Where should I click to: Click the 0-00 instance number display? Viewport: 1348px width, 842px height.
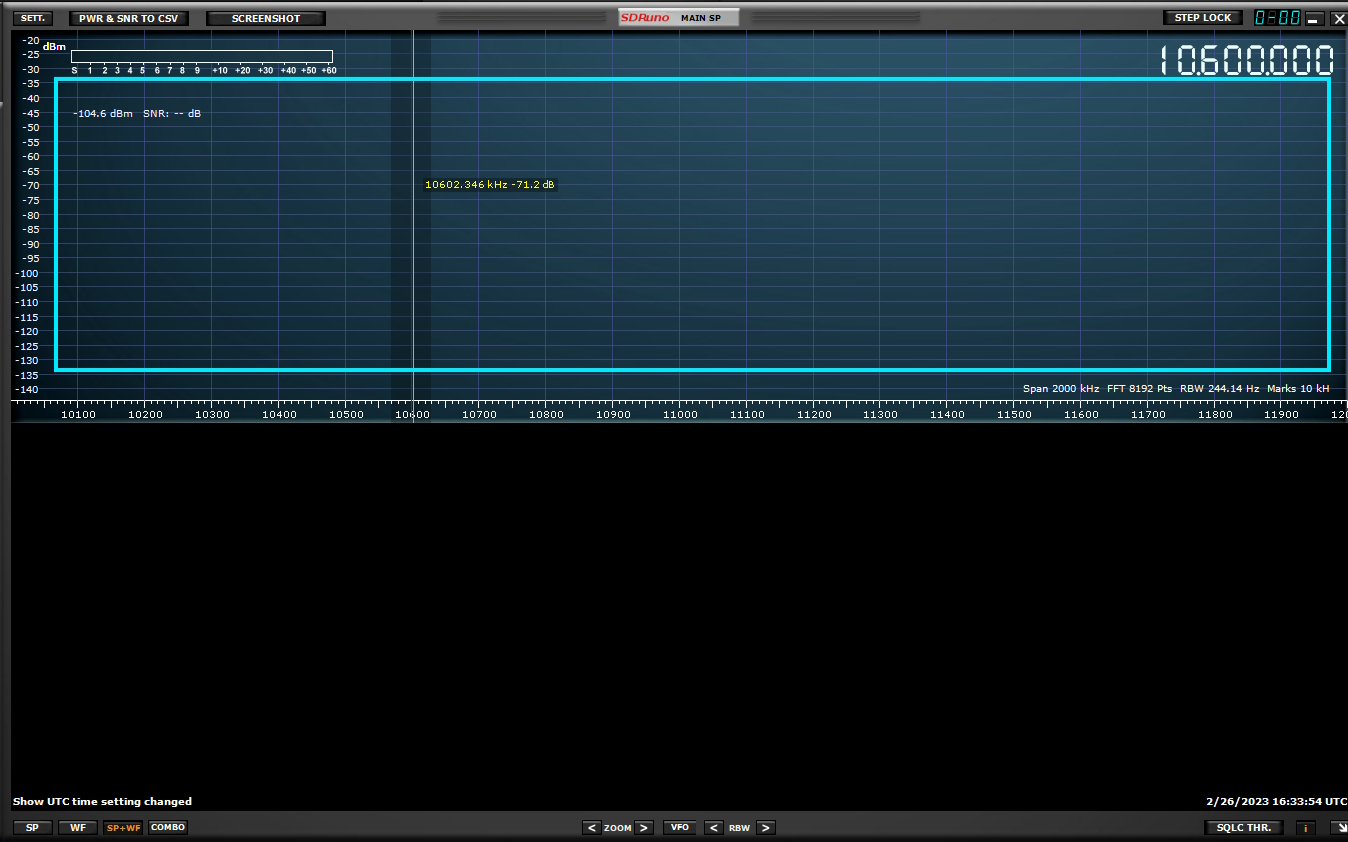(x=1277, y=18)
